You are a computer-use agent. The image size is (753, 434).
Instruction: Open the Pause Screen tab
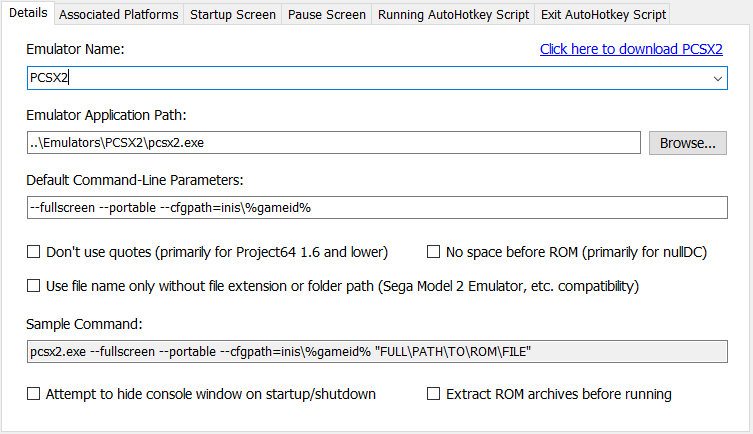point(327,15)
